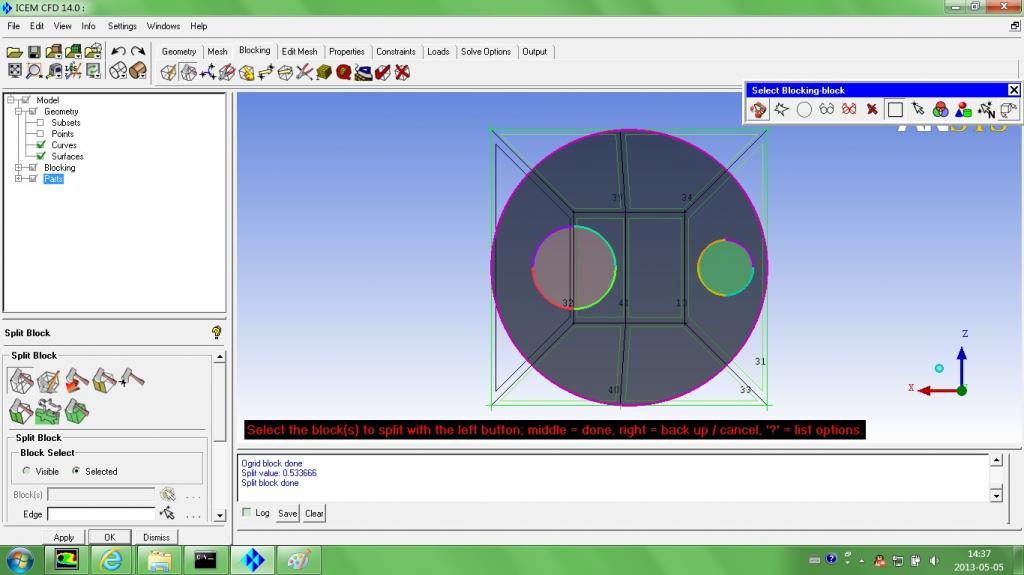1024x575 pixels.
Task: Click the Apply button
Action: click(x=64, y=537)
